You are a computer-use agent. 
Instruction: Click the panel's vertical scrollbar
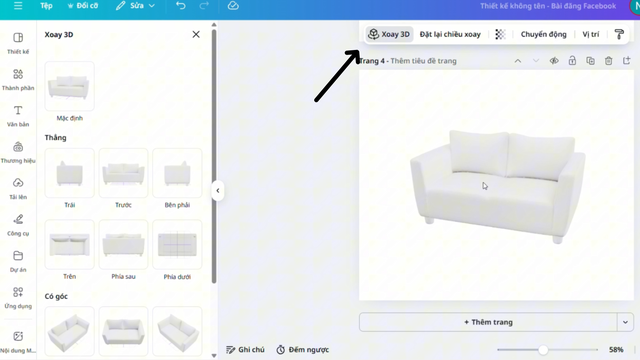(x=214, y=155)
